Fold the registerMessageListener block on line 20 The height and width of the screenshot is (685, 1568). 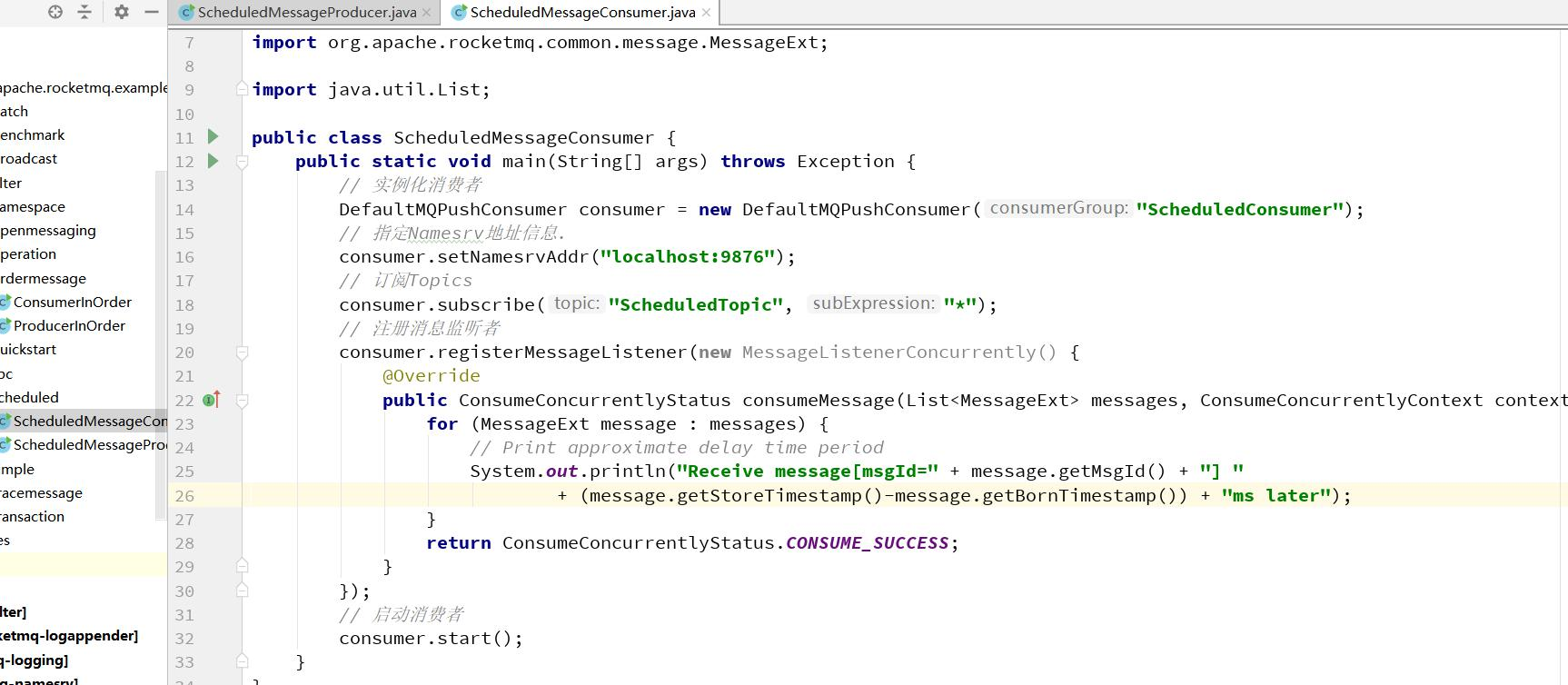click(x=243, y=352)
